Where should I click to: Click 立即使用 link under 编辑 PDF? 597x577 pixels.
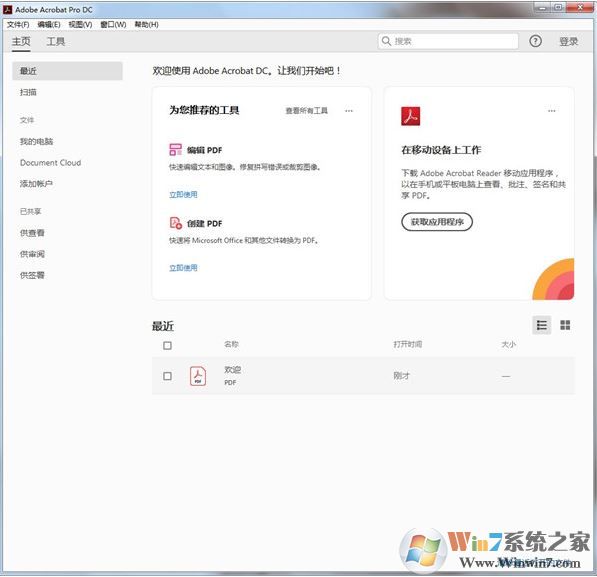point(183,195)
